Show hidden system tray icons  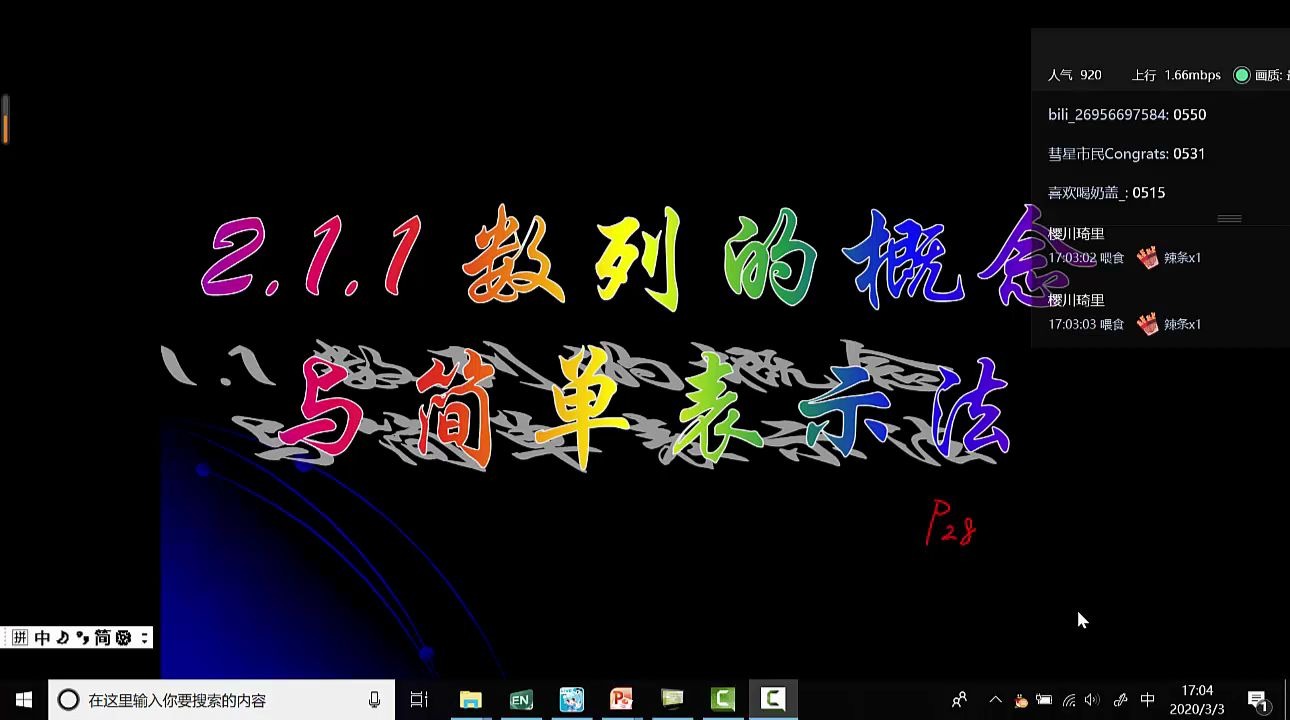coord(995,700)
